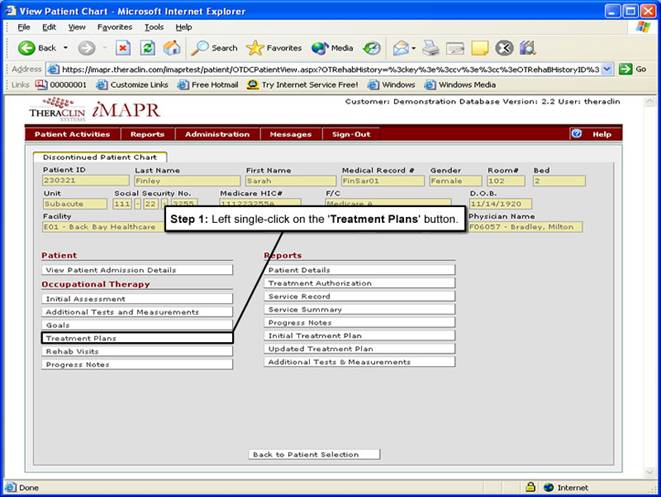The height and width of the screenshot is (497, 661).
Task: Open the Tools menu
Action: [x=154, y=27]
